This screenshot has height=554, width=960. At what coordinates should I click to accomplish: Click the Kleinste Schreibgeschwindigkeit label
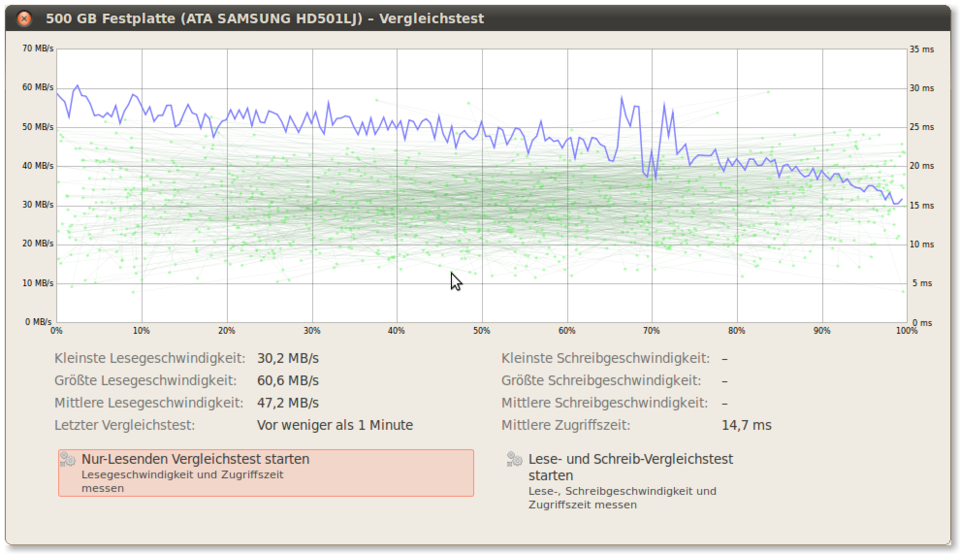click(x=606, y=358)
